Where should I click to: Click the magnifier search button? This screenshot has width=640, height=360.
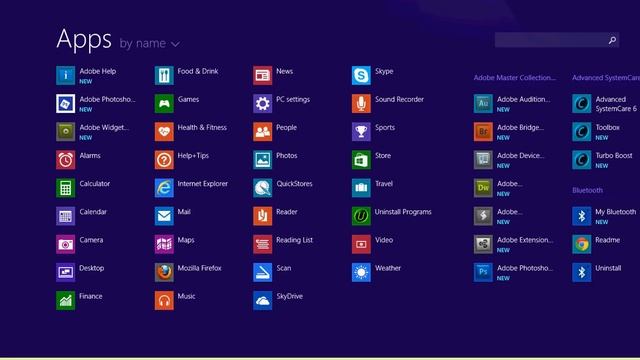(x=612, y=40)
